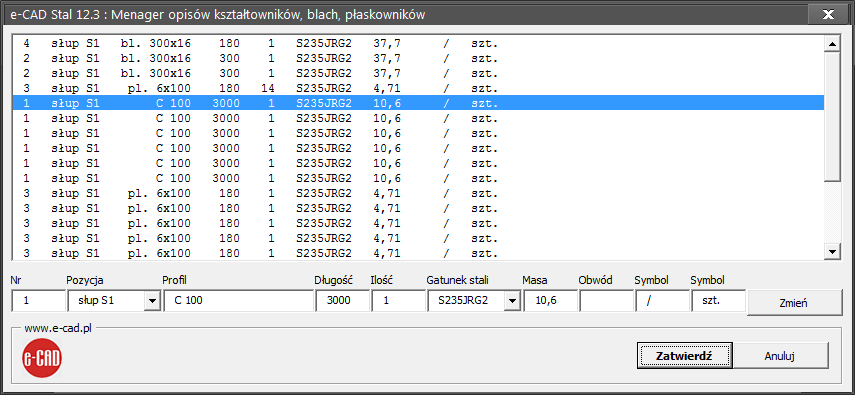Focus the Profil field containing C 100

[x=238, y=301]
